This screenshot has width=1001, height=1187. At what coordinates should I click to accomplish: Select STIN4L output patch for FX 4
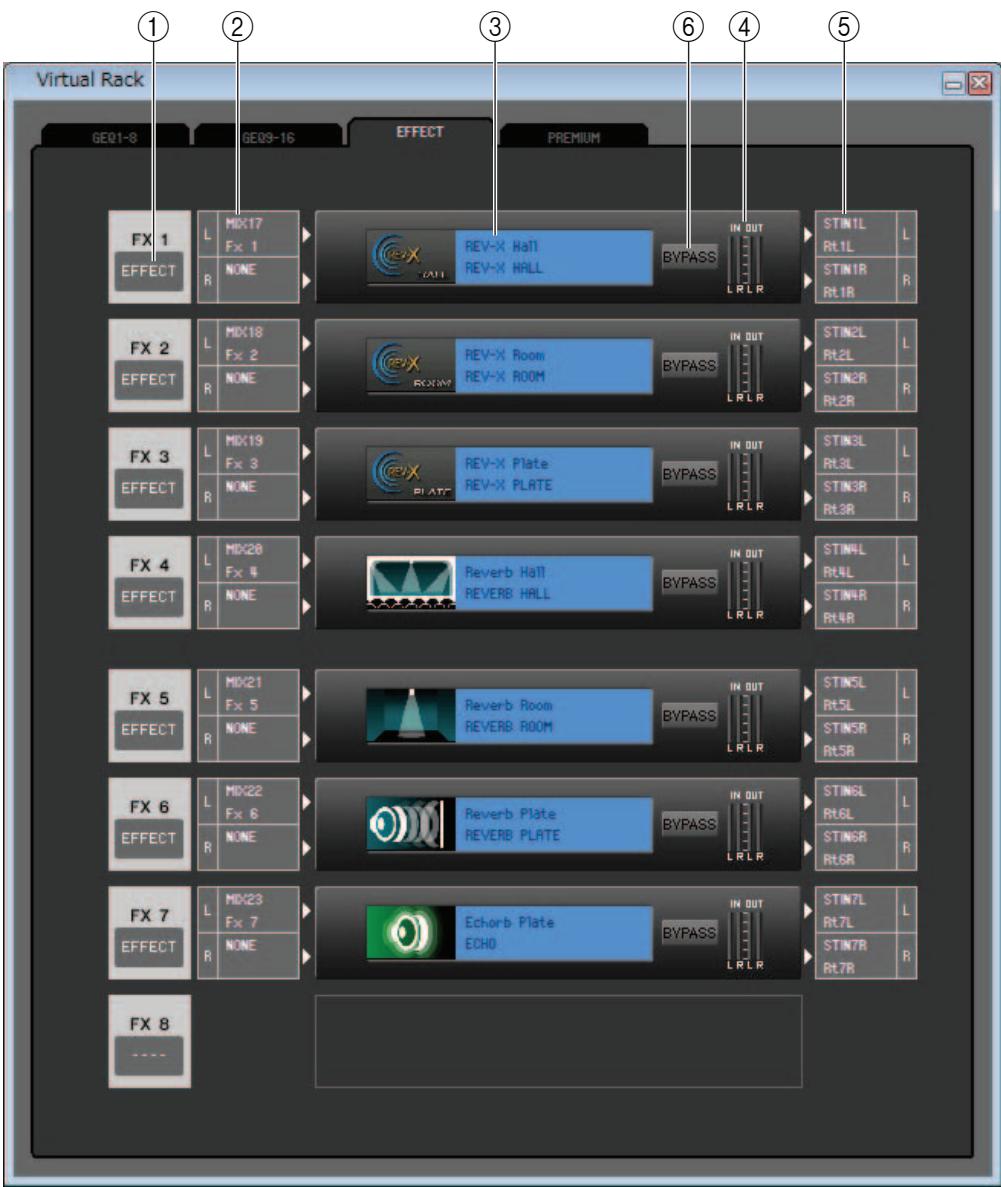[856, 561]
